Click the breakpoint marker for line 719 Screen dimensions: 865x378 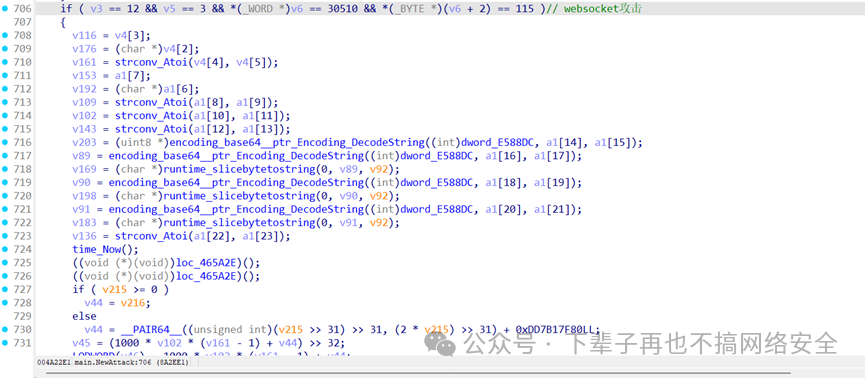coord(5,182)
